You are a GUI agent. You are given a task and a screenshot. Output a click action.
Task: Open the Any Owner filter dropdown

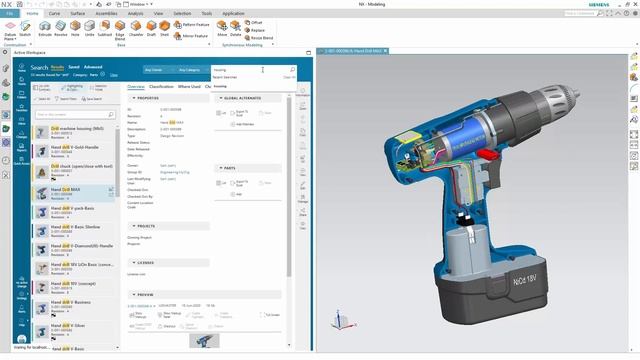(159, 70)
